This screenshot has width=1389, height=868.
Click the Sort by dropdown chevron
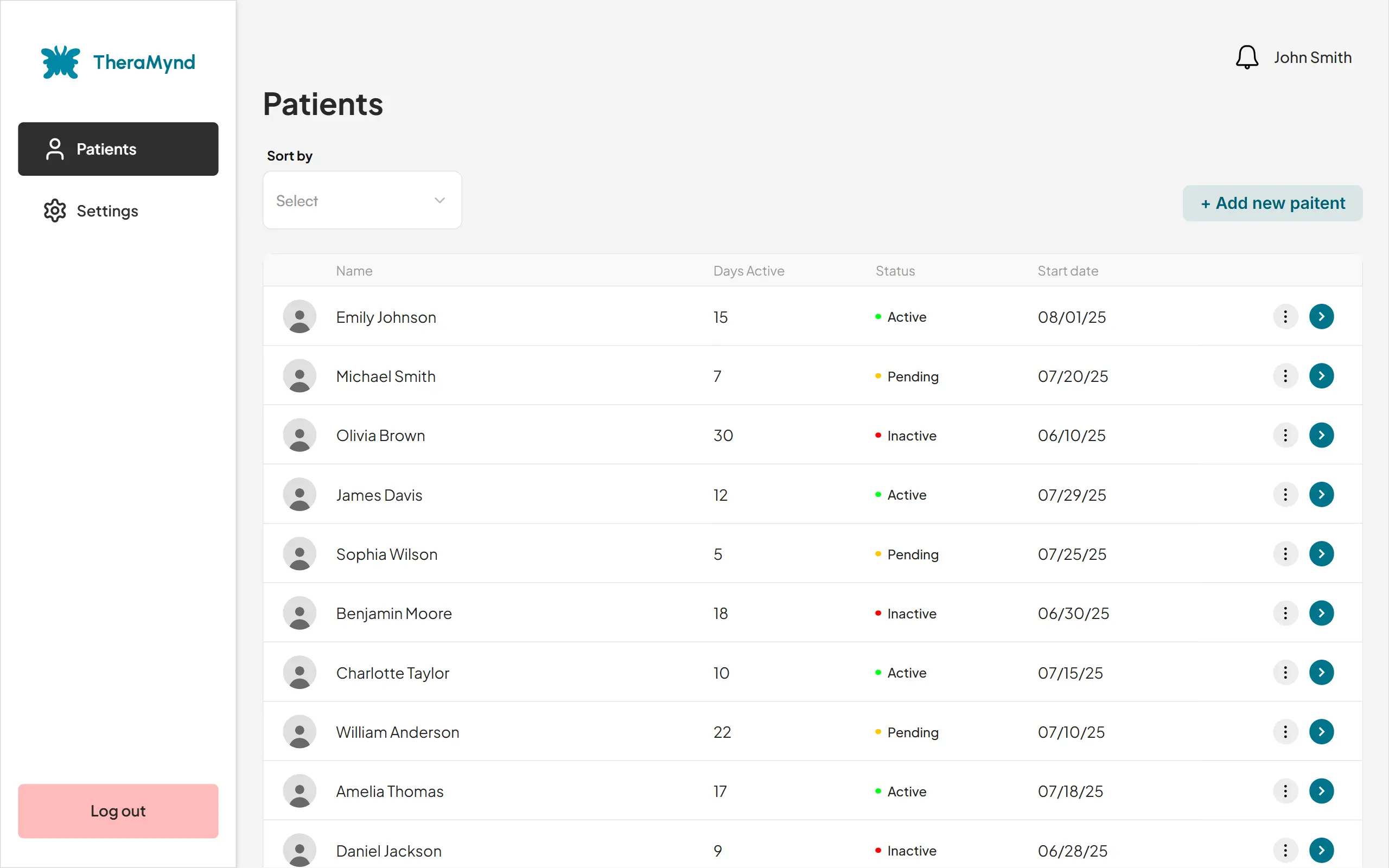pyautogui.click(x=439, y=200)
